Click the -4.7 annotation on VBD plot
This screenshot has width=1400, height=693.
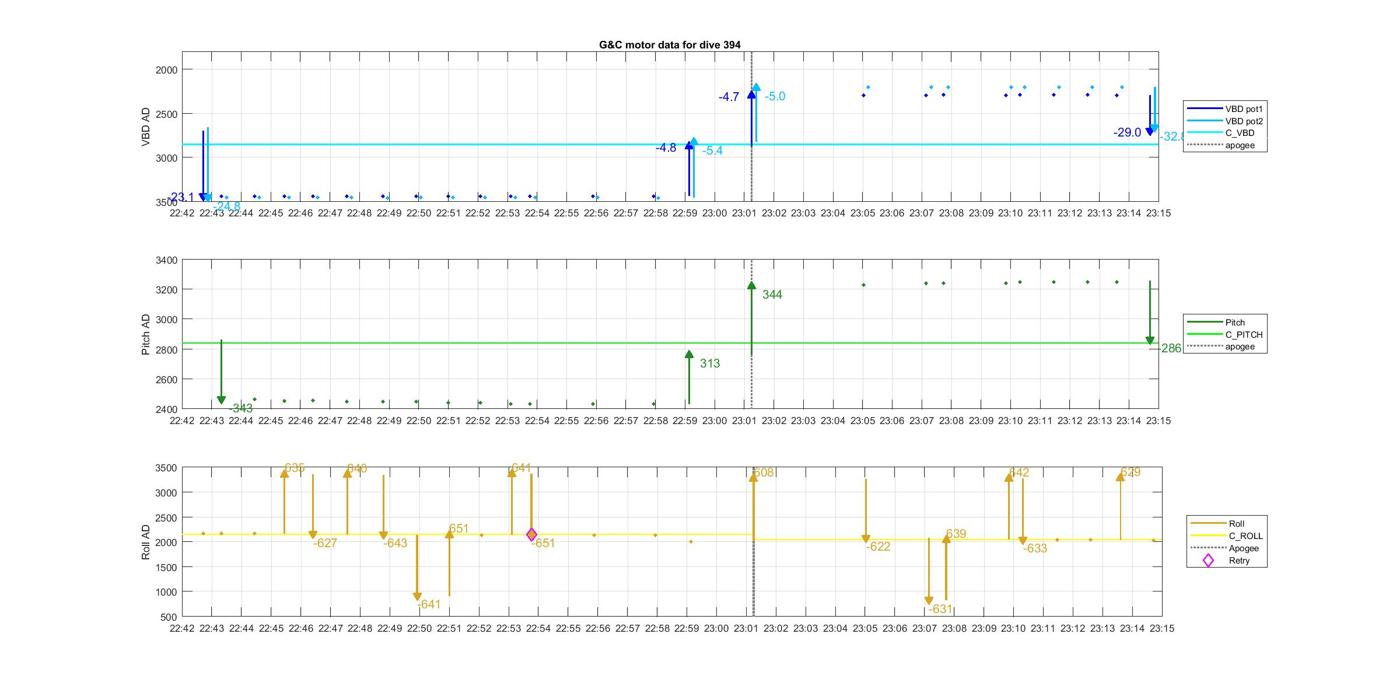coord(729,97)
